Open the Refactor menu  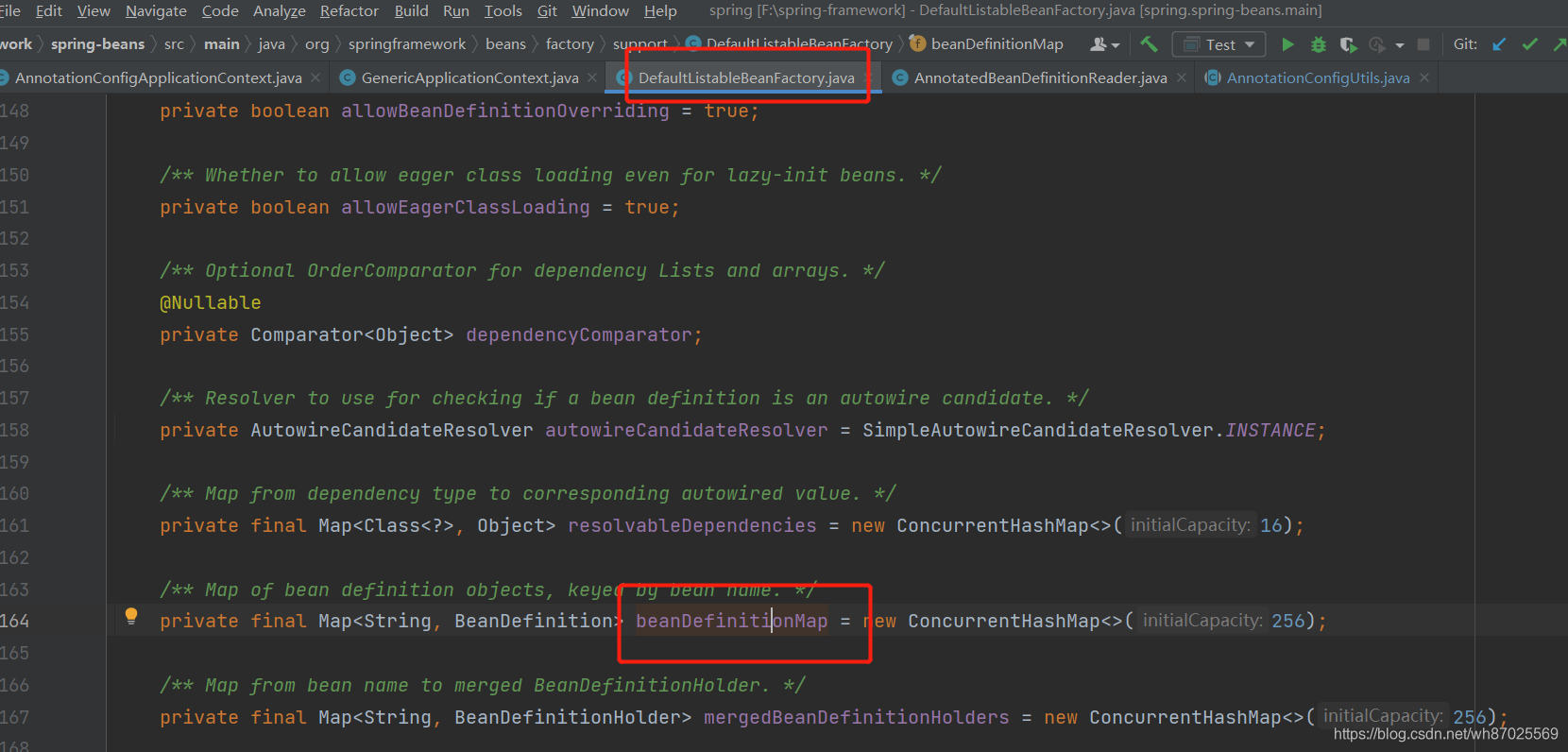[x=349, y=11]
